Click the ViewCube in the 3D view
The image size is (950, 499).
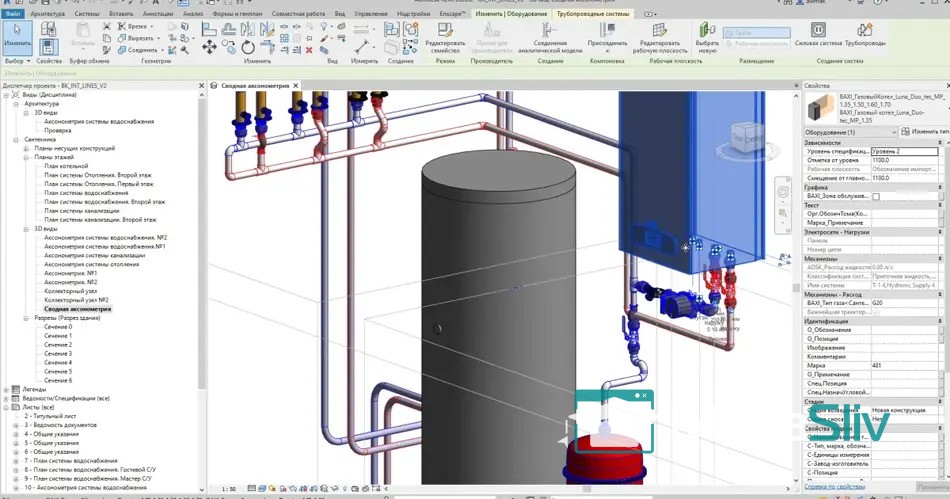tap(747, 138)
